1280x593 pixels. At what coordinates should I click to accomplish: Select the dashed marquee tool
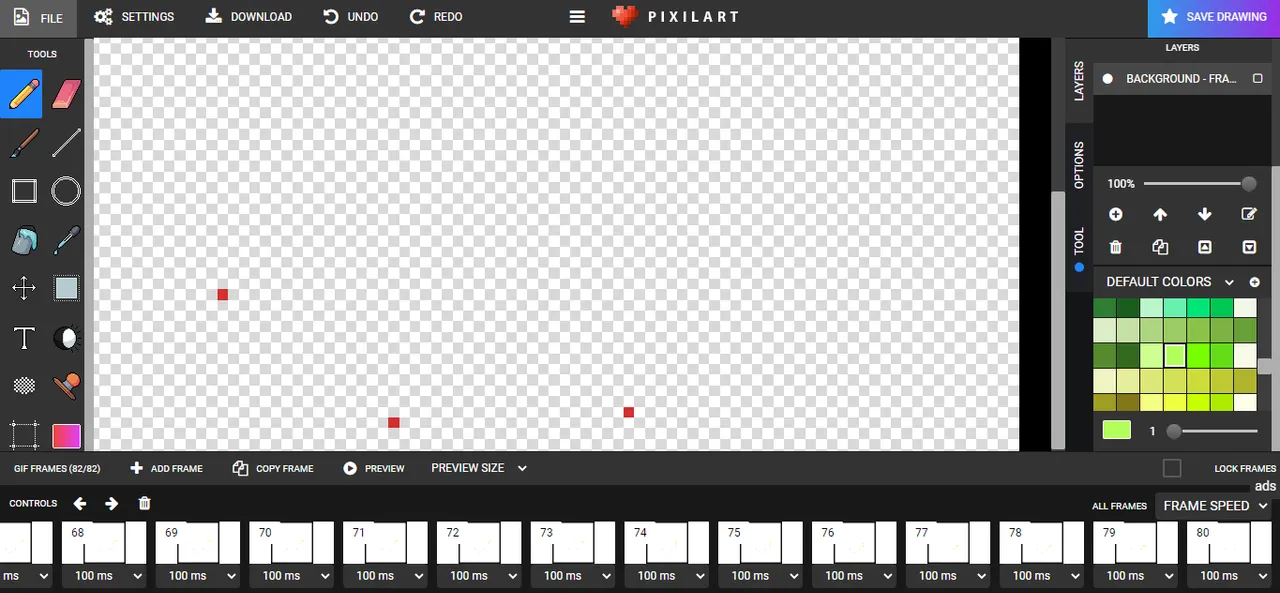23,435
